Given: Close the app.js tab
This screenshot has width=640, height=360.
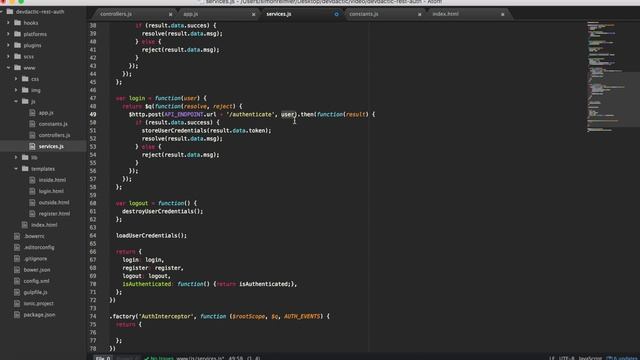Looking at the screenshot, I should (x=253, y=14).
